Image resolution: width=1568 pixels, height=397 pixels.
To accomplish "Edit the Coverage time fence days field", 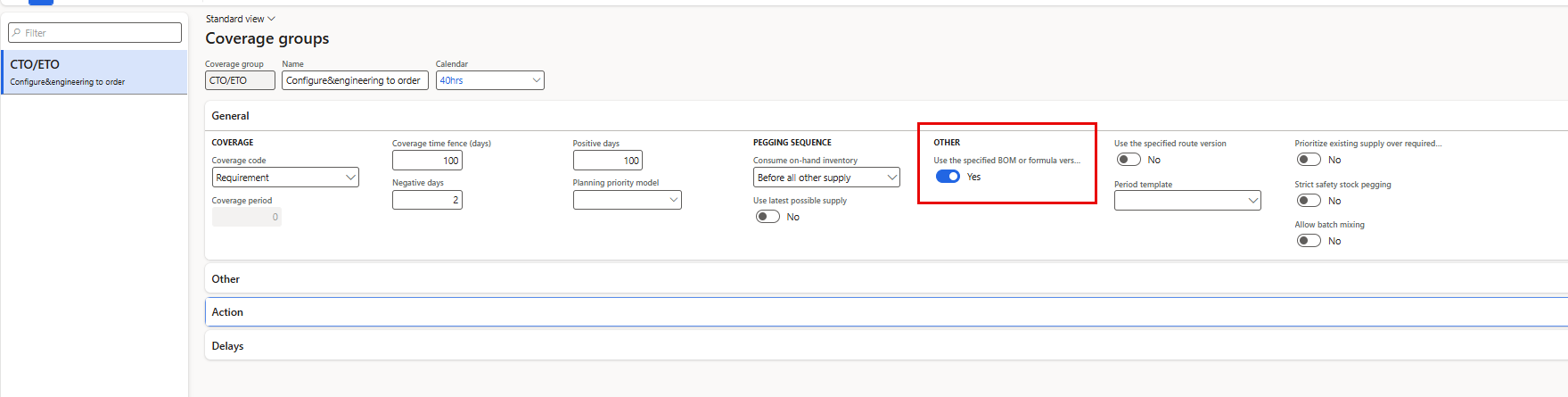I will click(427, 161).
